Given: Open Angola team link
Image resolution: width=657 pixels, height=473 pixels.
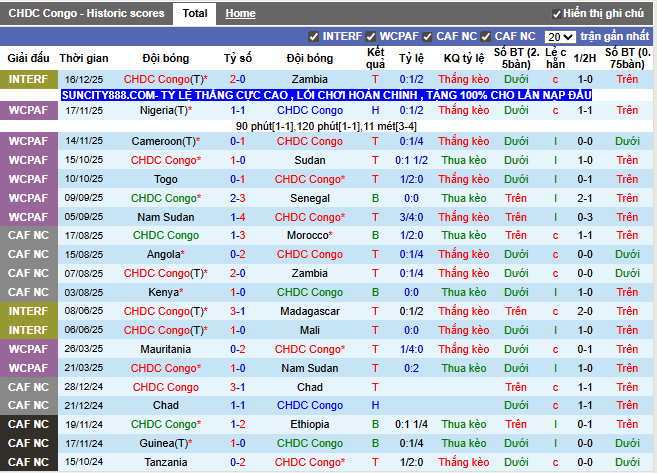Looking at the screenshot, I should (166, 254).
